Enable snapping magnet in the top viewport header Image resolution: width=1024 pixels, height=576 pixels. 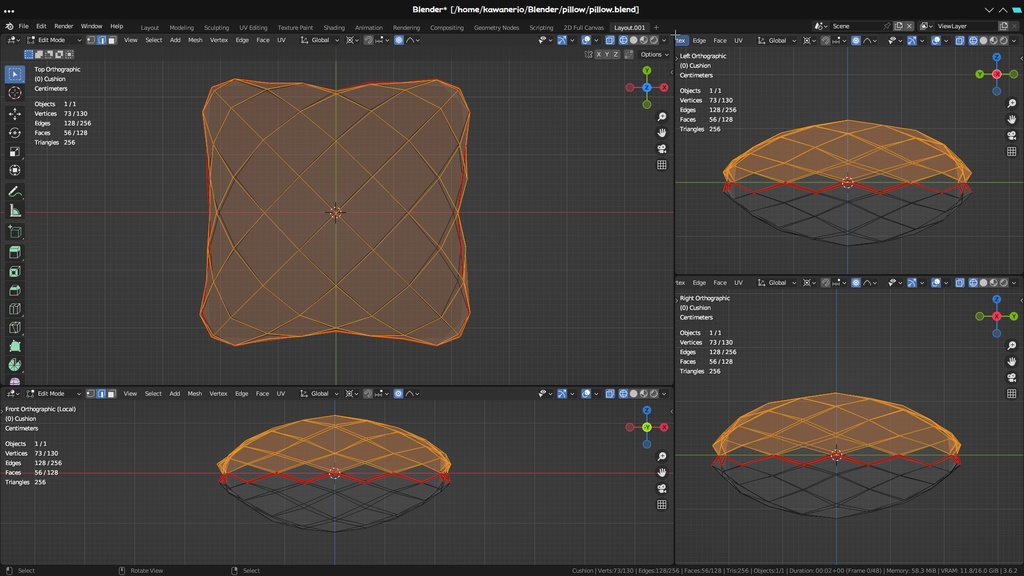pos(367,39)
